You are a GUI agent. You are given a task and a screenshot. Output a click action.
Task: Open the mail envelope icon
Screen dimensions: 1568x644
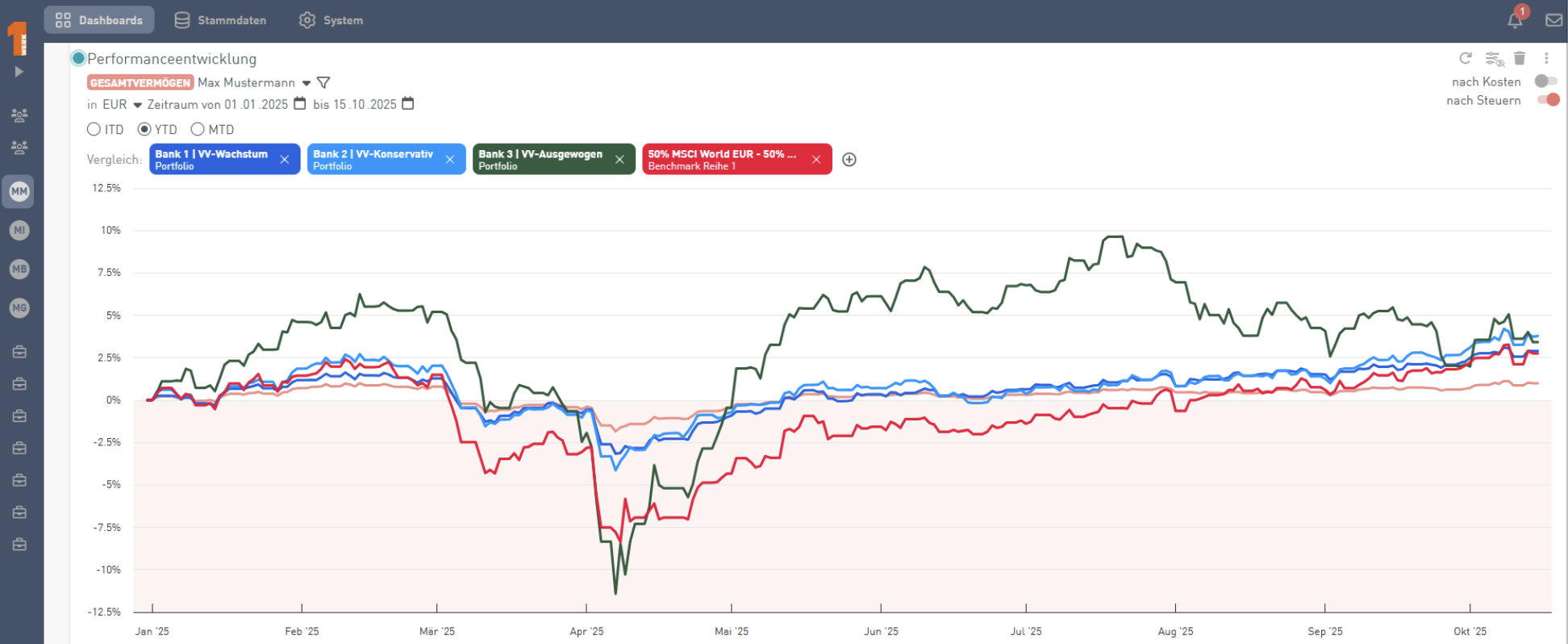coord(1553,20)
